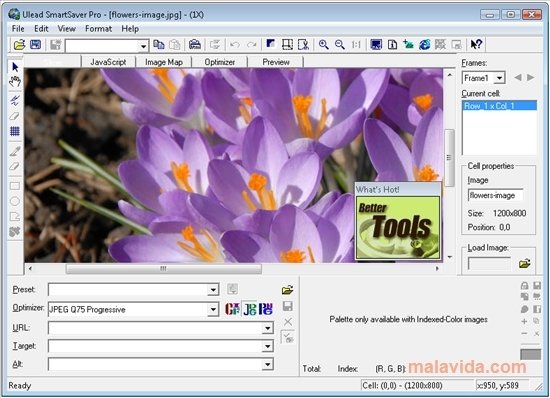Choose the PNG optimizer format icon
Screen dimensions: 550x398
(x=266, y=309)
